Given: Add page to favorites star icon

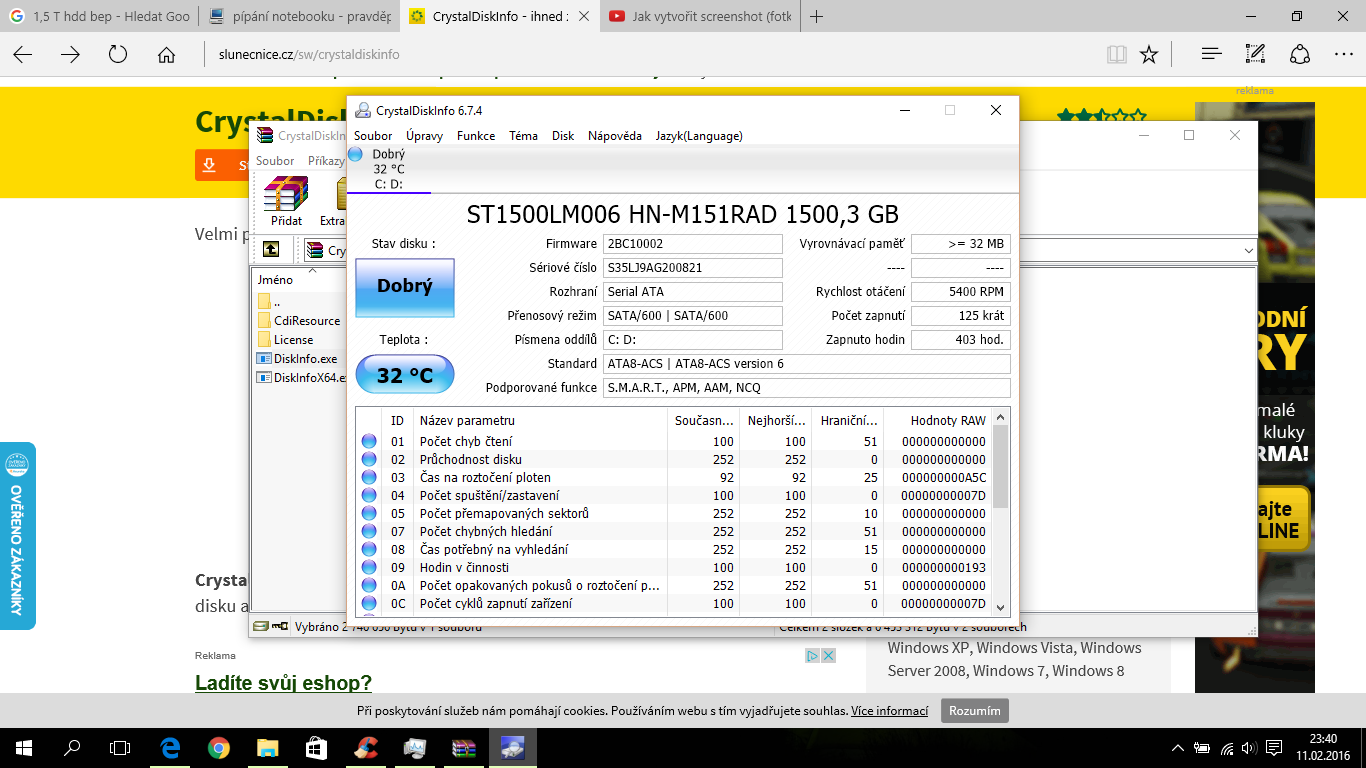Looking at the screenshot, I should [1149, 54].
